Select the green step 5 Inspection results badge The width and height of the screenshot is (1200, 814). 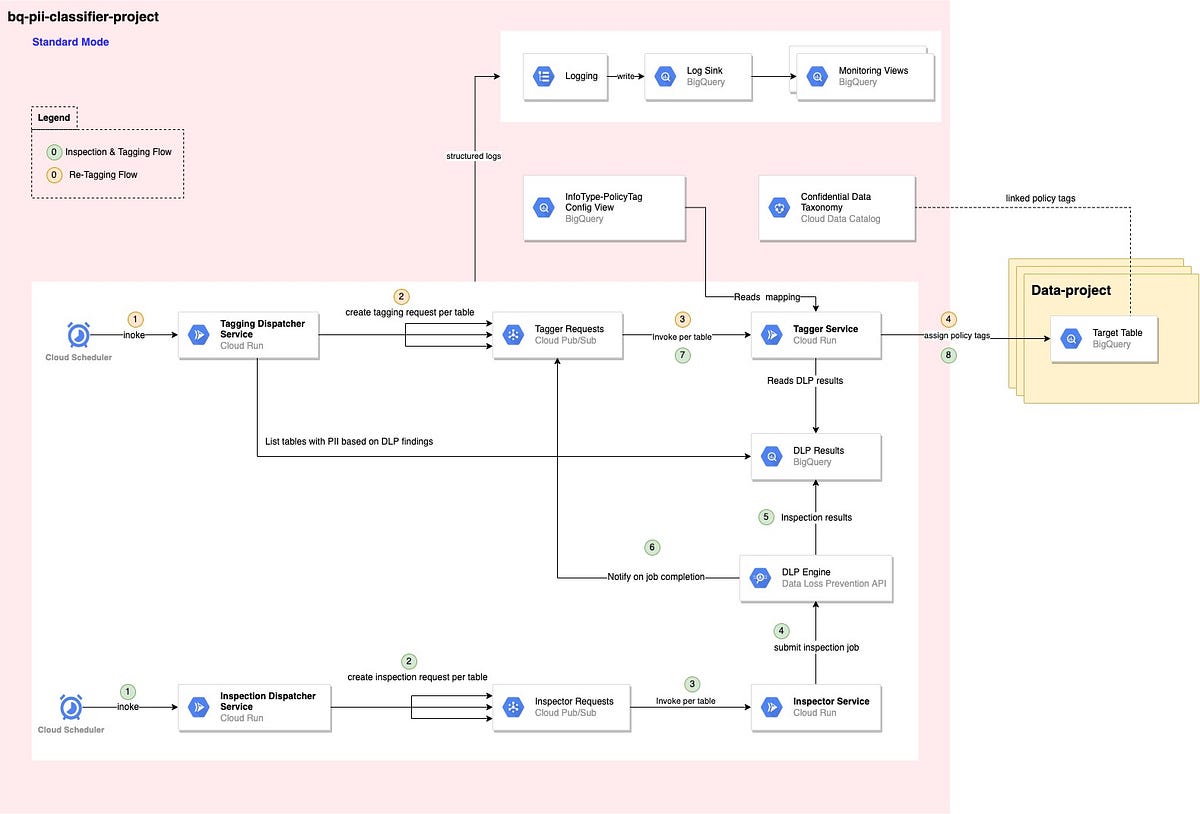(766, 516)
